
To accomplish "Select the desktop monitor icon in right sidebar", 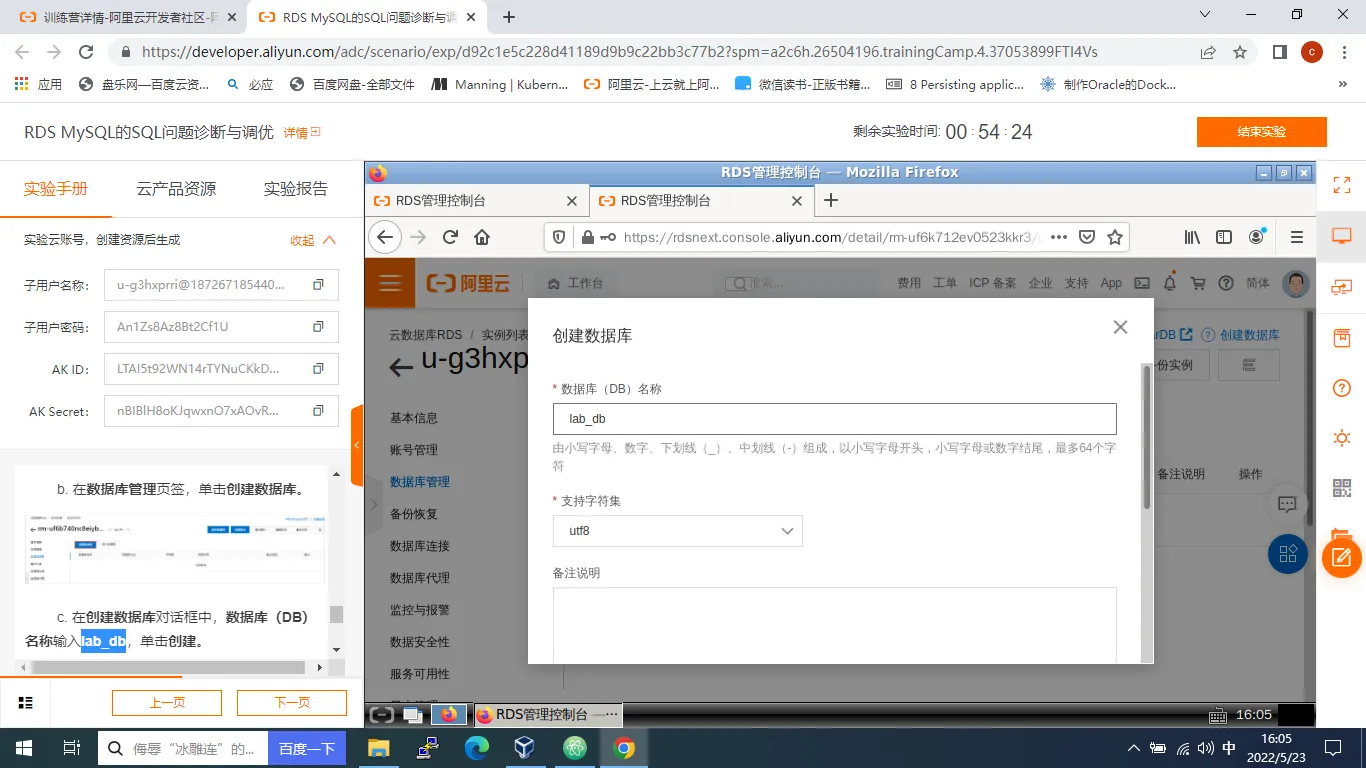I will [1342, 236].
